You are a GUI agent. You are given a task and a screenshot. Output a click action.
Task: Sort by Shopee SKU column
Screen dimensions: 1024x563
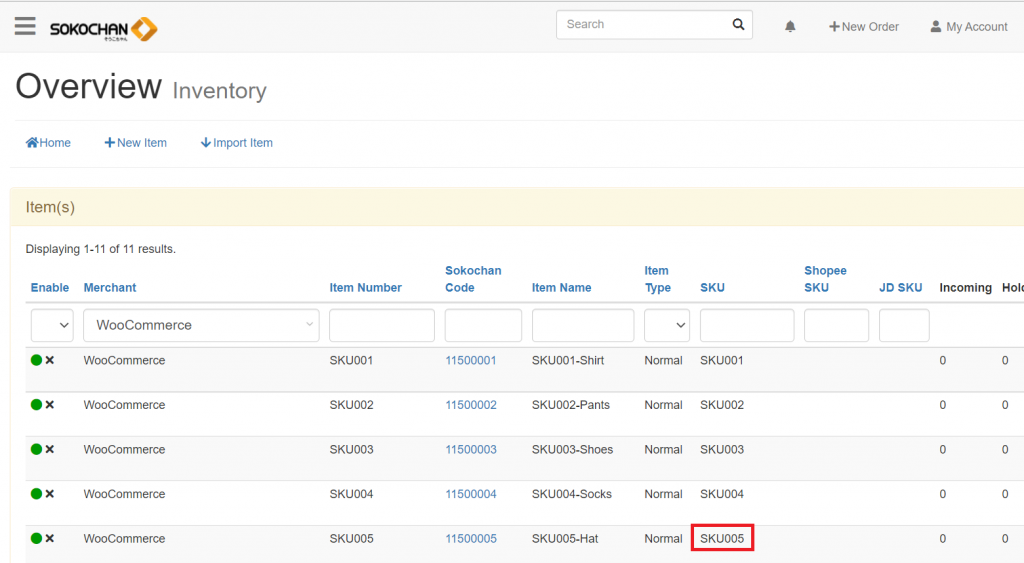pyautogui.click(x=825, y=279)
